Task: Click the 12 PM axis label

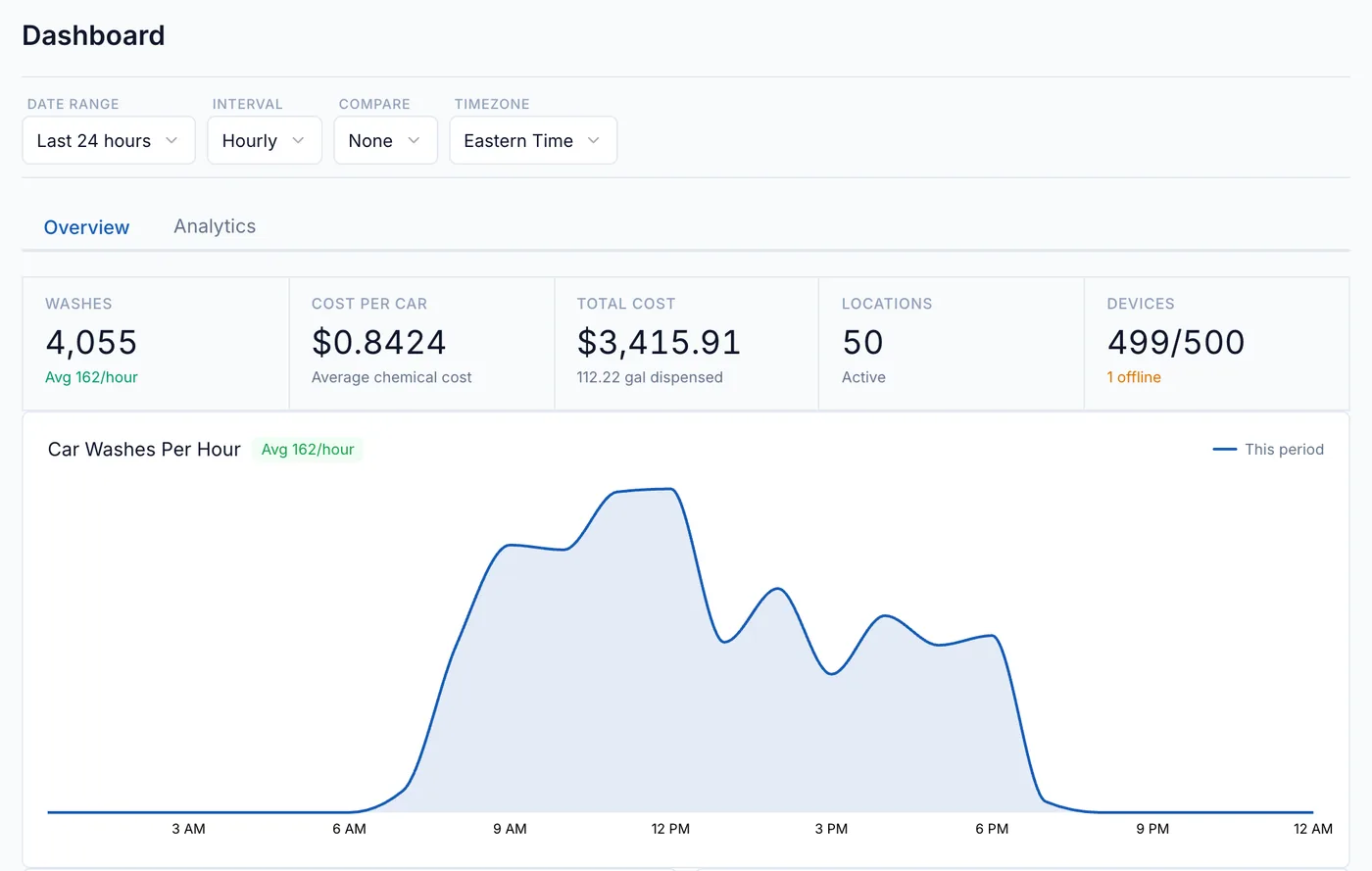Action: point(670,829)
